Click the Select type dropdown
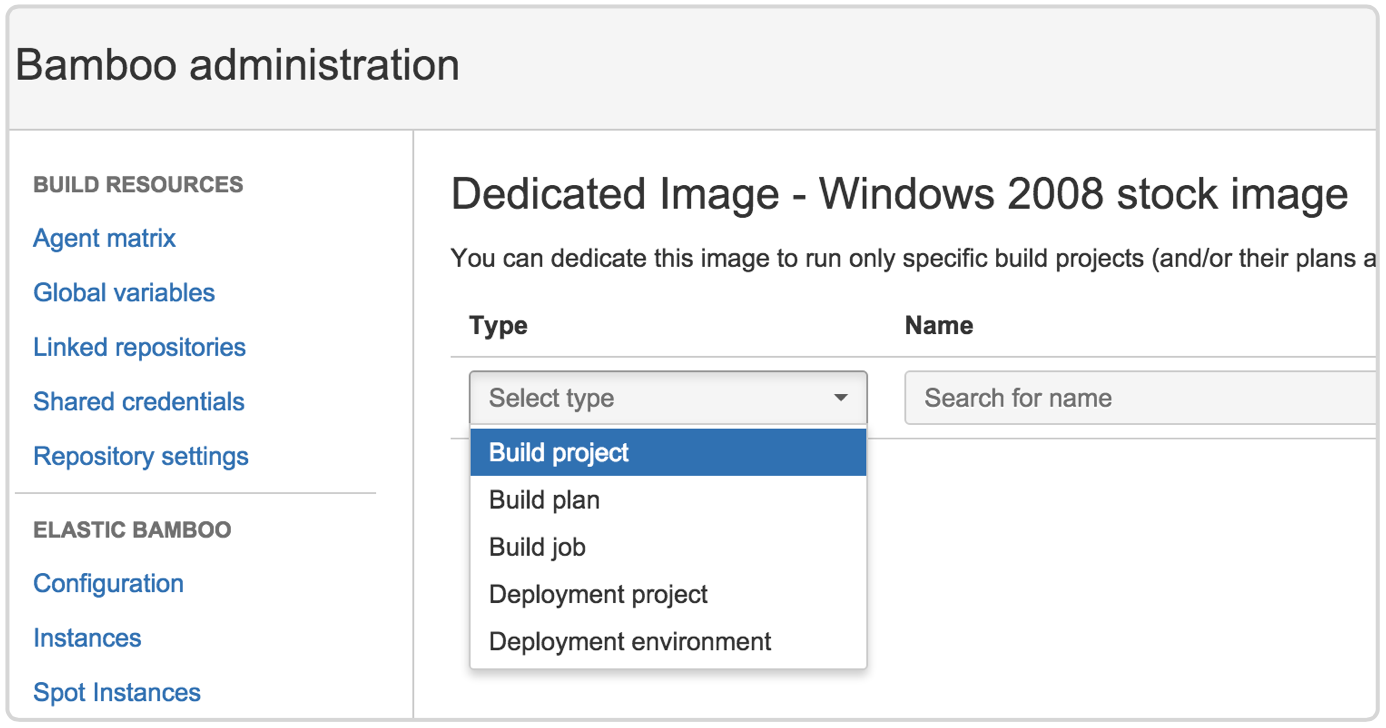Image resolution: width=1386 pixels, height=728 pixels. (668, 398)
